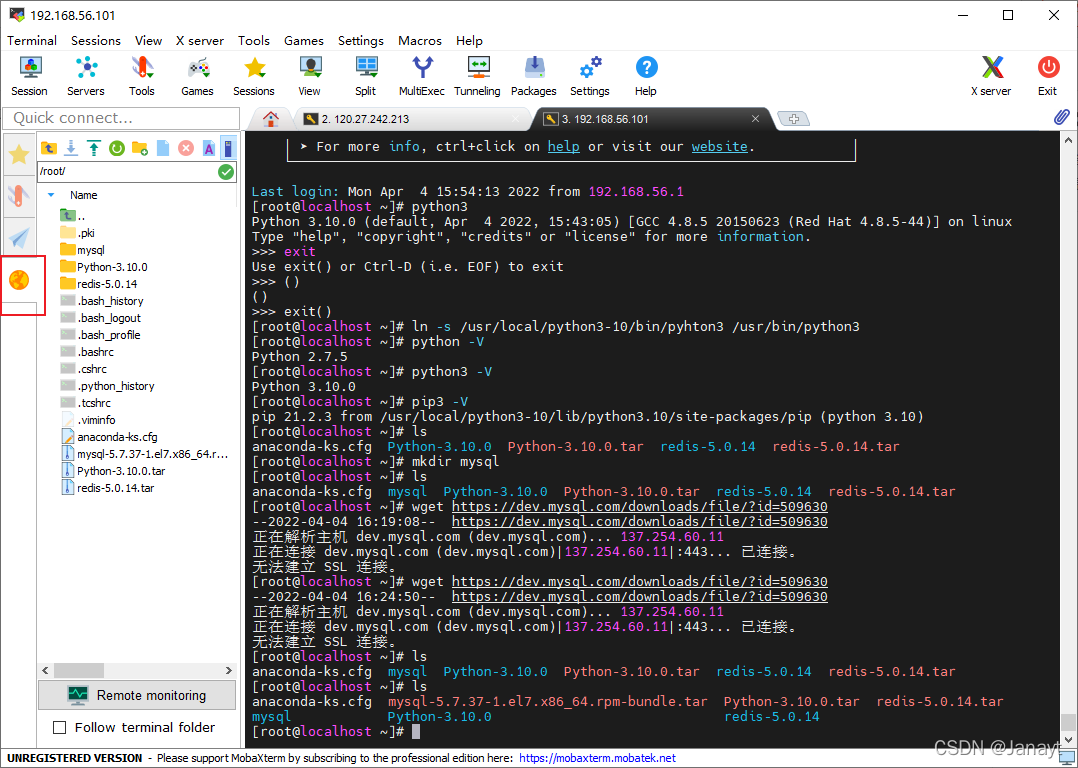Select the redis-5.0.14.tar file
1078x768 pixels.
click(x=115, y=488)
